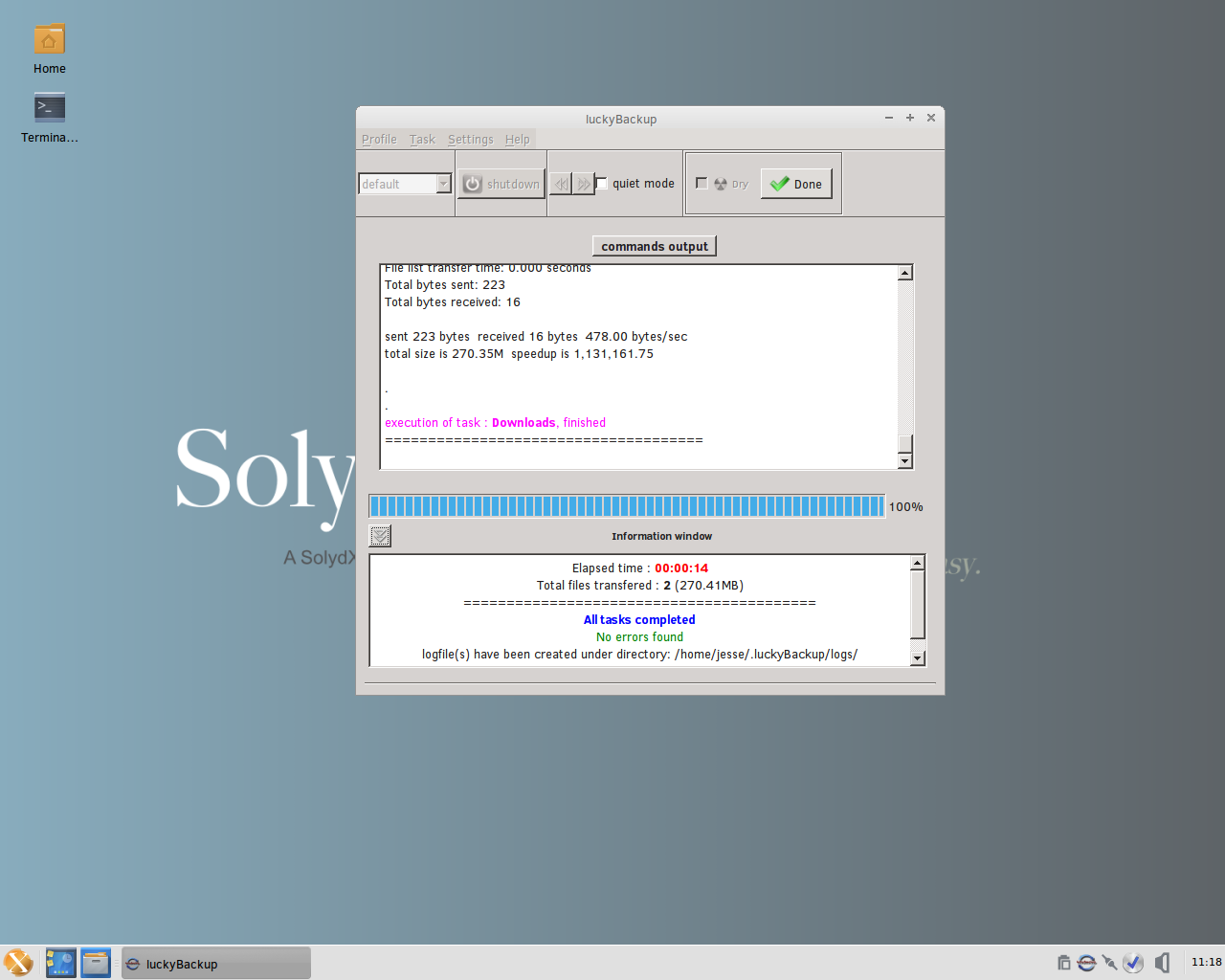Click information window scrollbar down arrow
1225x980 pixels.
tap(918, 657)
